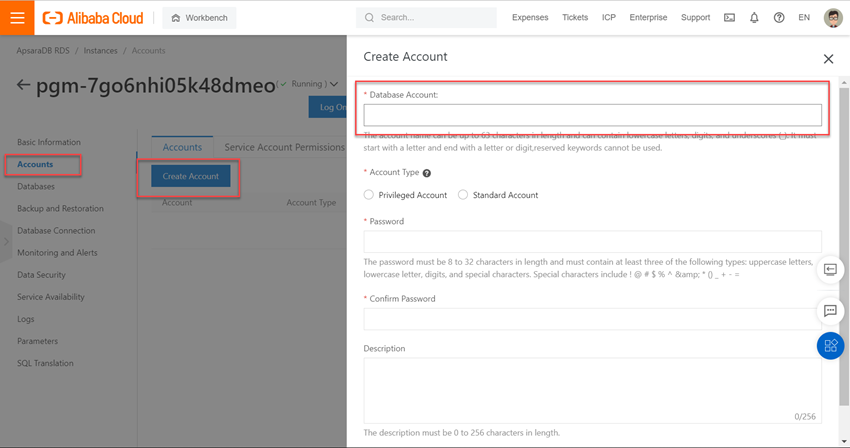Open Backup and Restoration page
The width and height of the screenshot is (850, 448).
(x=60, y=209)
